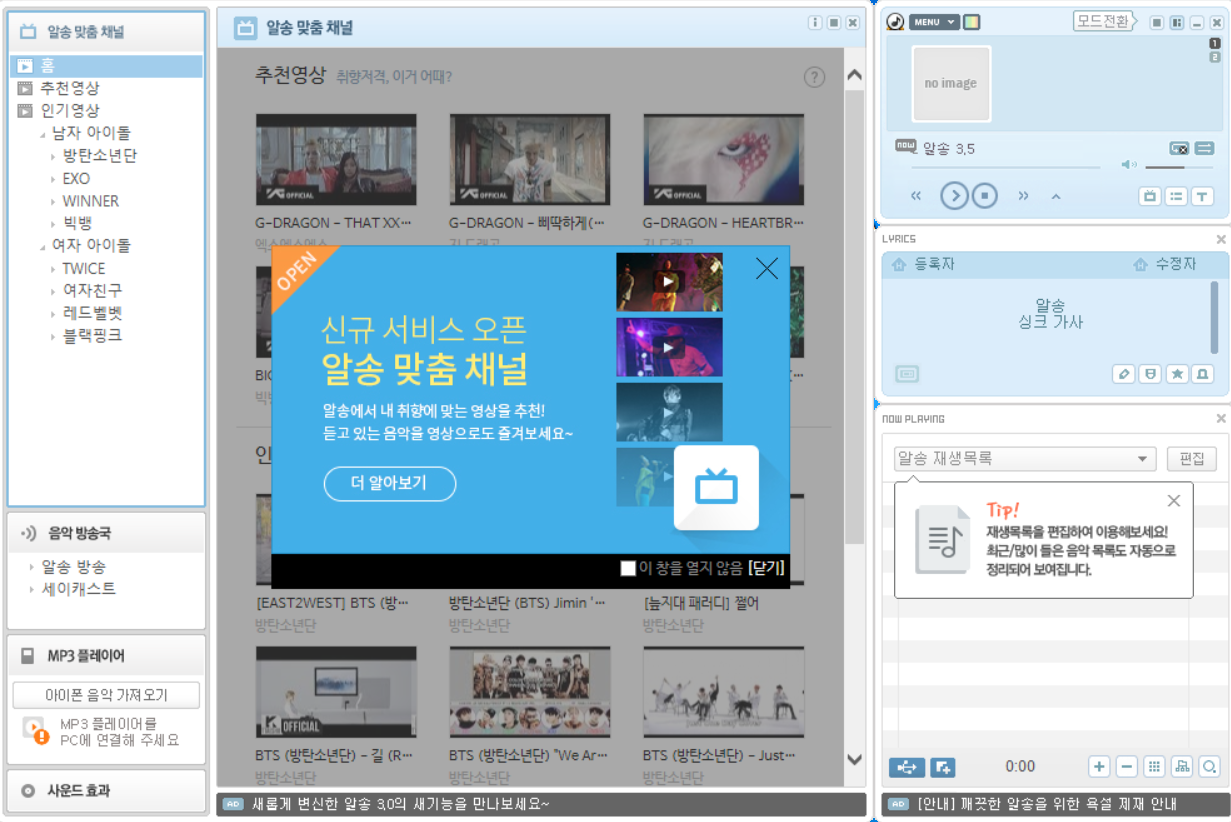Viewport: 1231px width, 822px height.
Task: Click the 편집 button
Action: [1192, 459]
